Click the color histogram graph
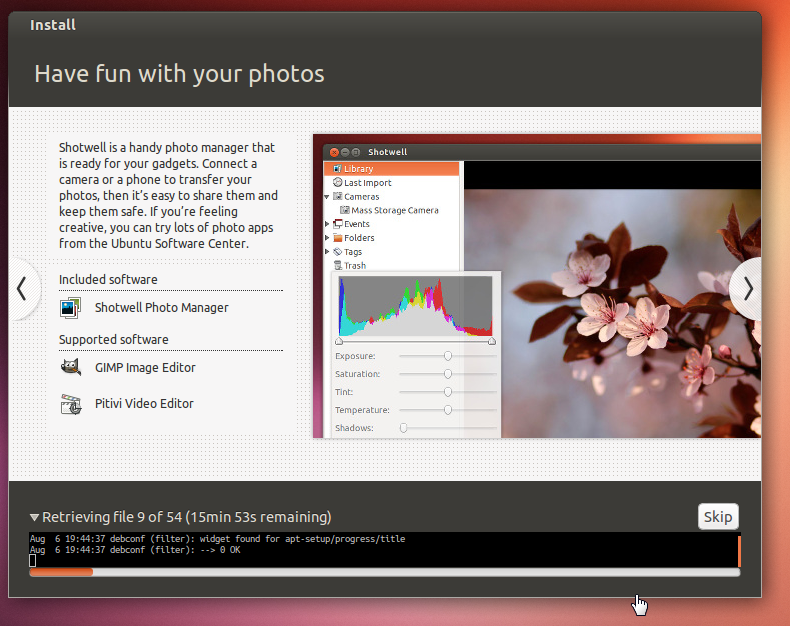 [x=416, y=306]
